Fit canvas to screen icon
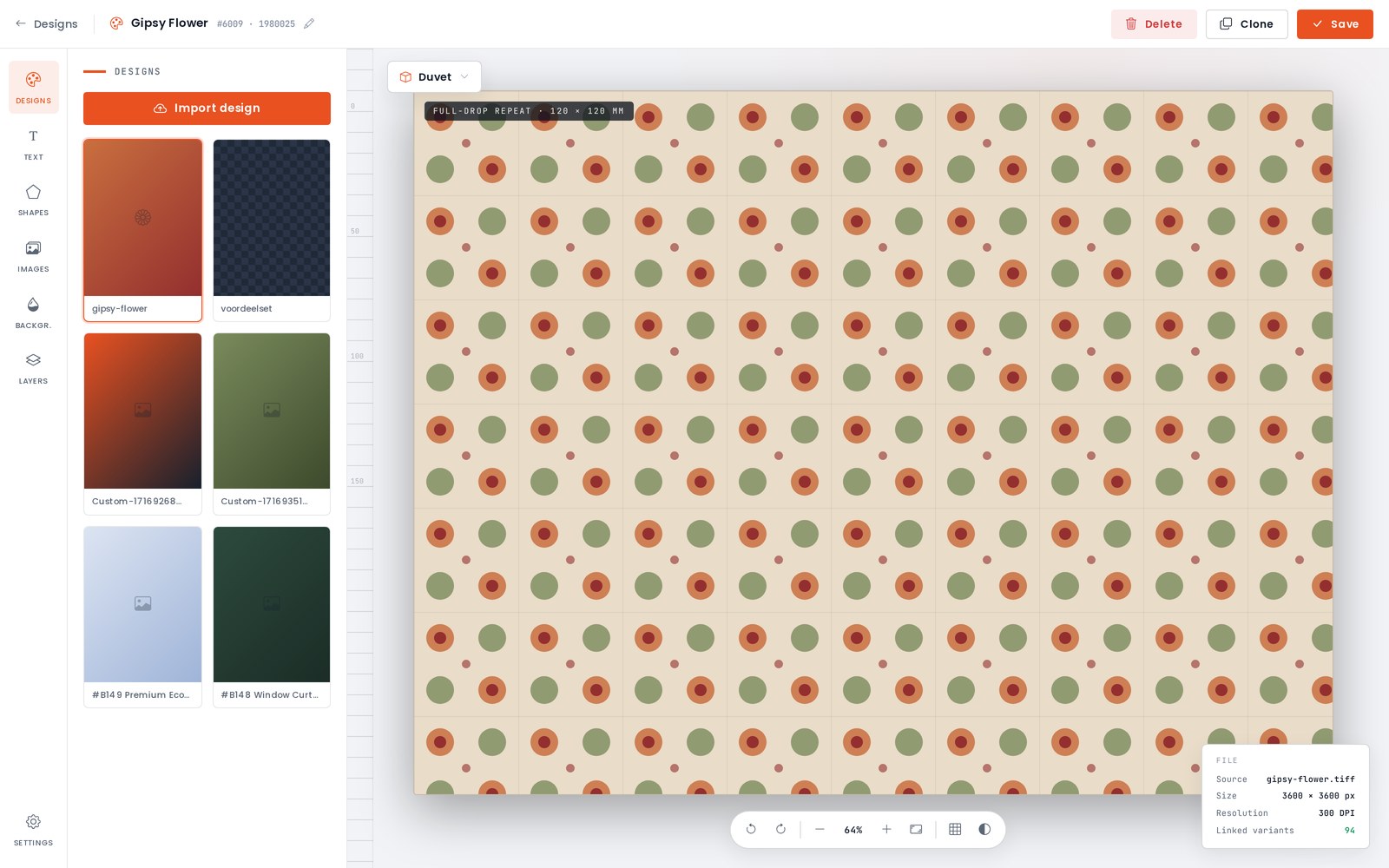 click(x=916, y=830)
